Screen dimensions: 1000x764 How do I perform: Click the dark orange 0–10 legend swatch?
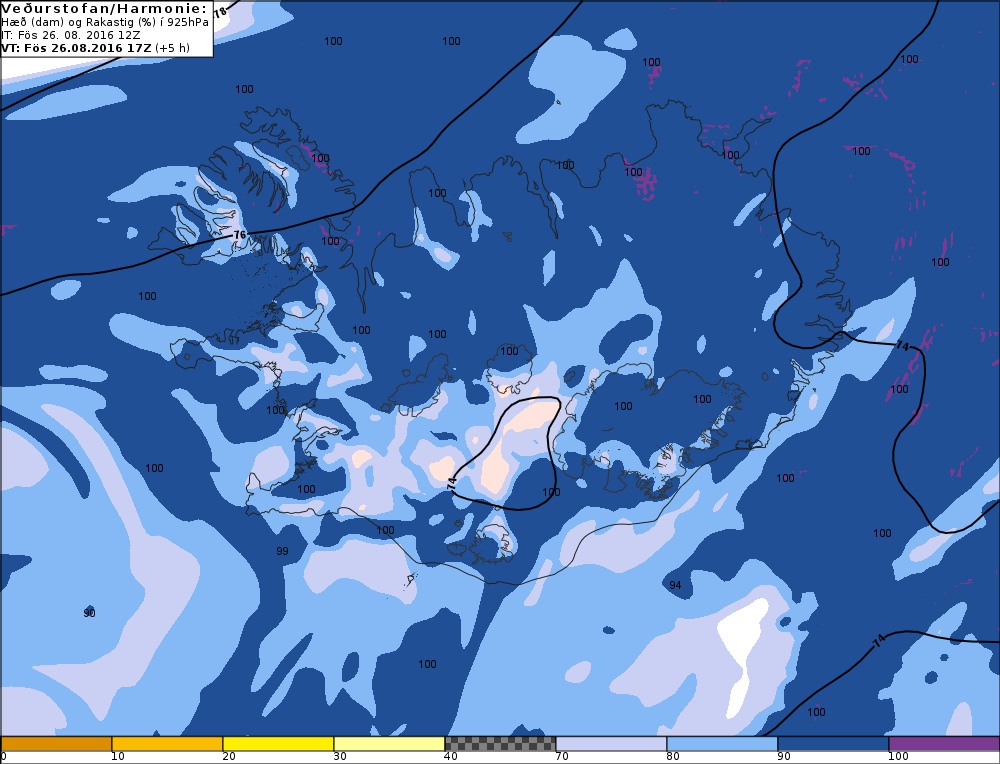pyautogui.click(x=56, y=744)
